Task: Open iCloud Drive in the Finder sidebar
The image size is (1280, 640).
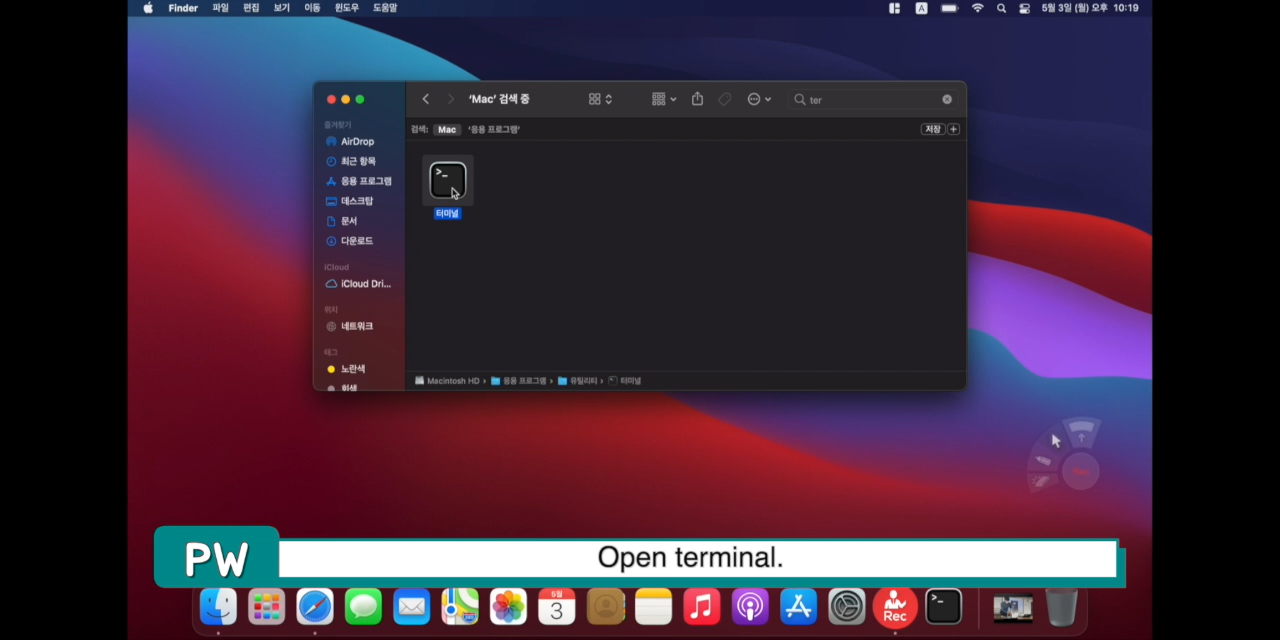Action: tap(360, 284)
